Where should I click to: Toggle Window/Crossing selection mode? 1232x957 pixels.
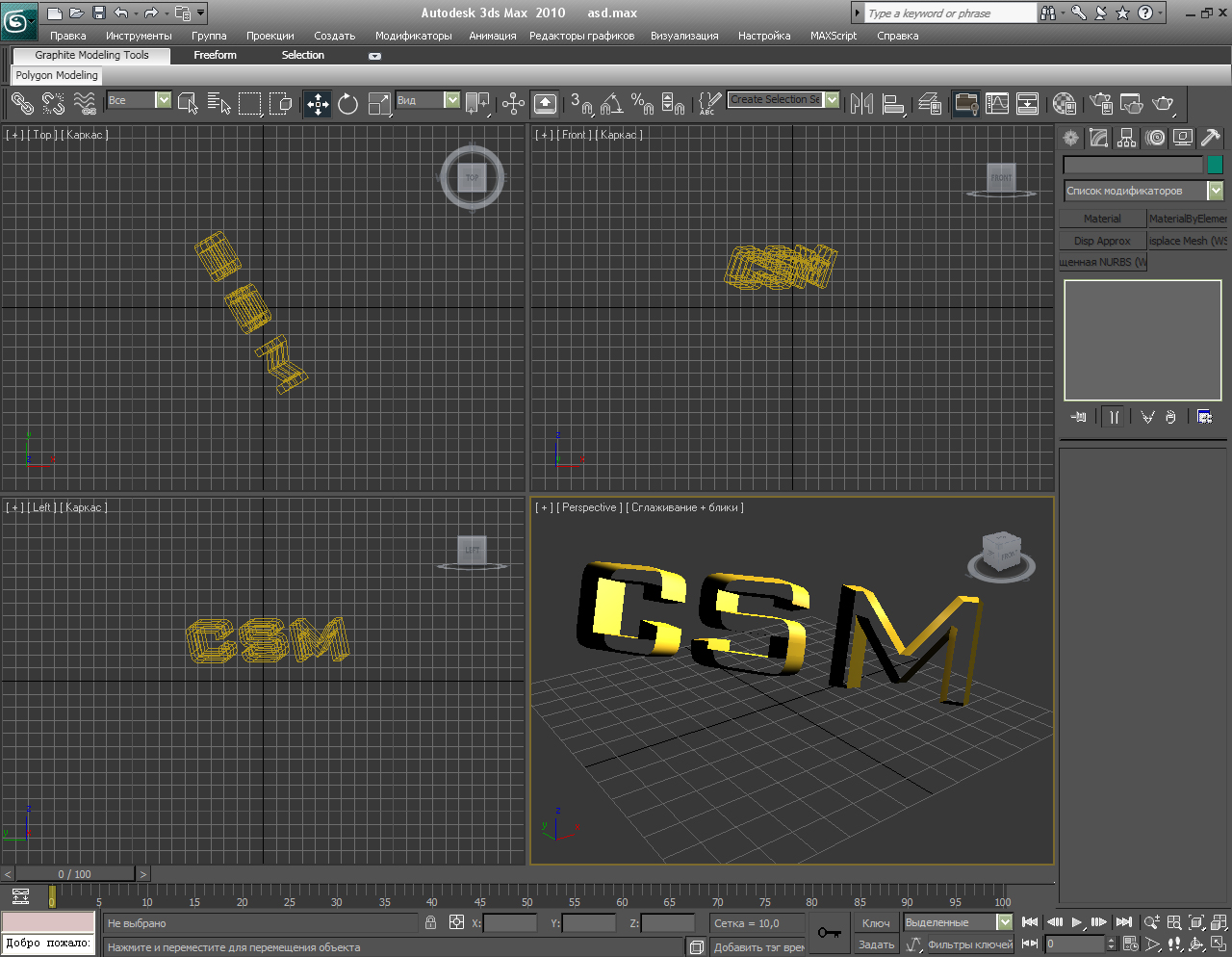(x=281, y=102)
